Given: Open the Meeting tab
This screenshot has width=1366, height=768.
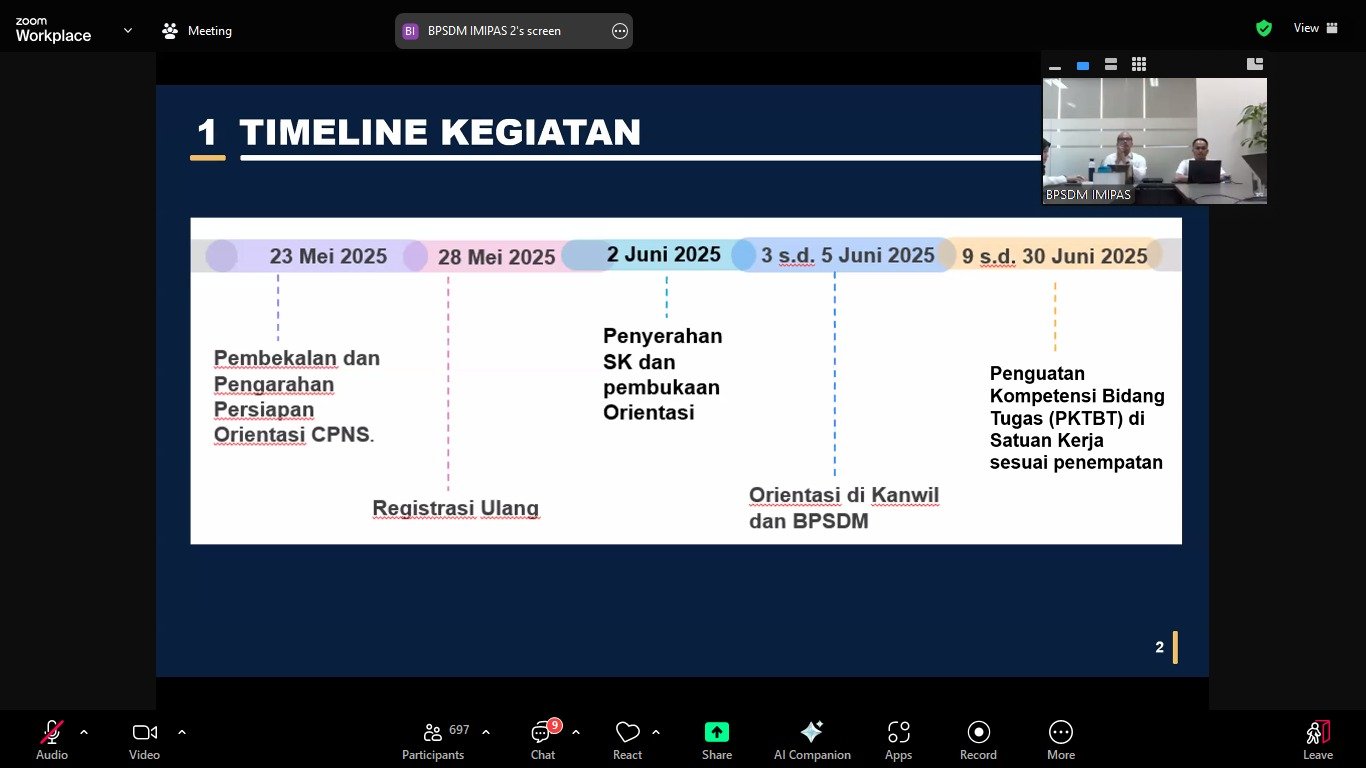Looking at the screenshot, I should [x=197, y=31].
